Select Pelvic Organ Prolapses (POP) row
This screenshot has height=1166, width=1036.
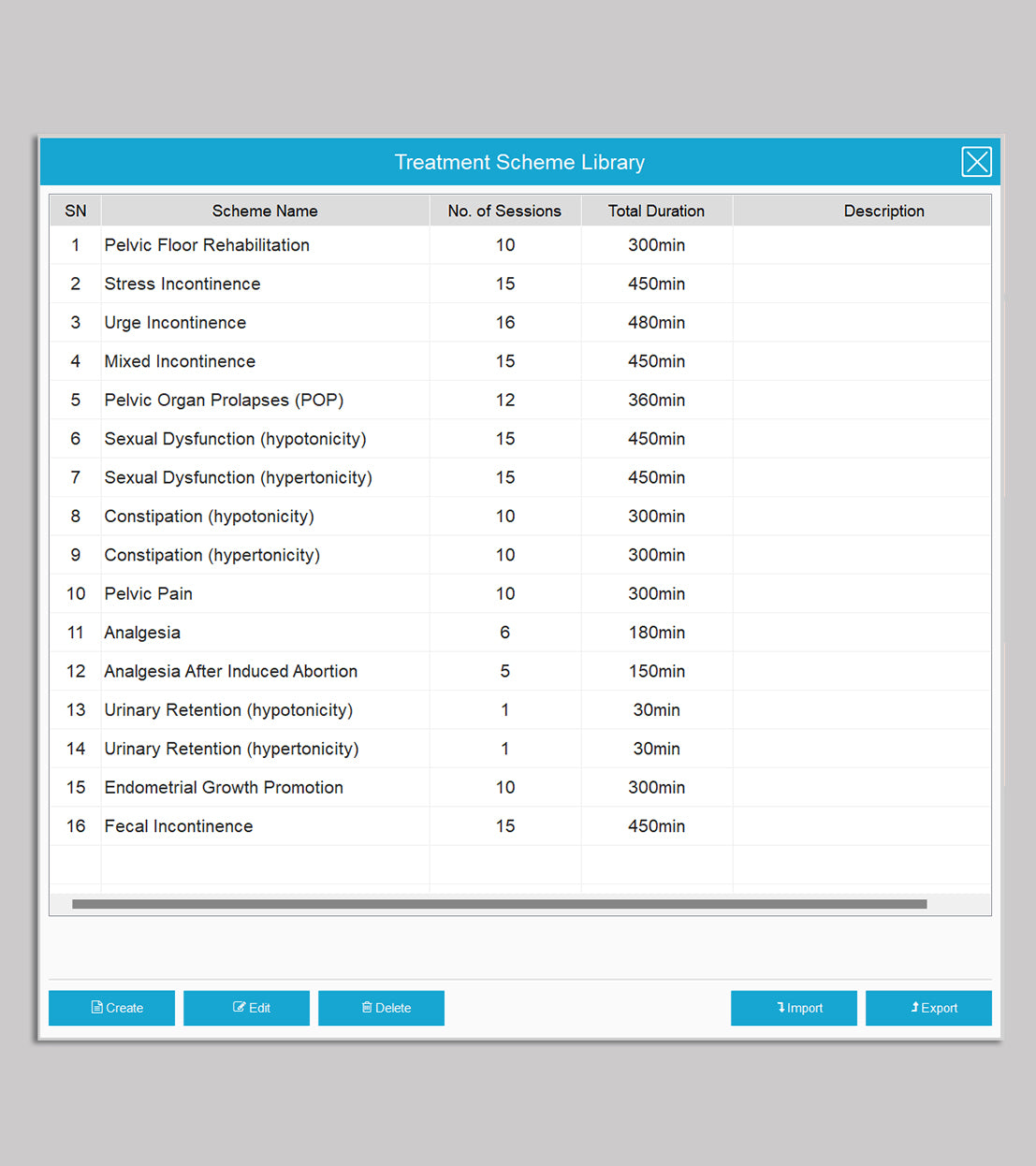click(x=224, y=401)
